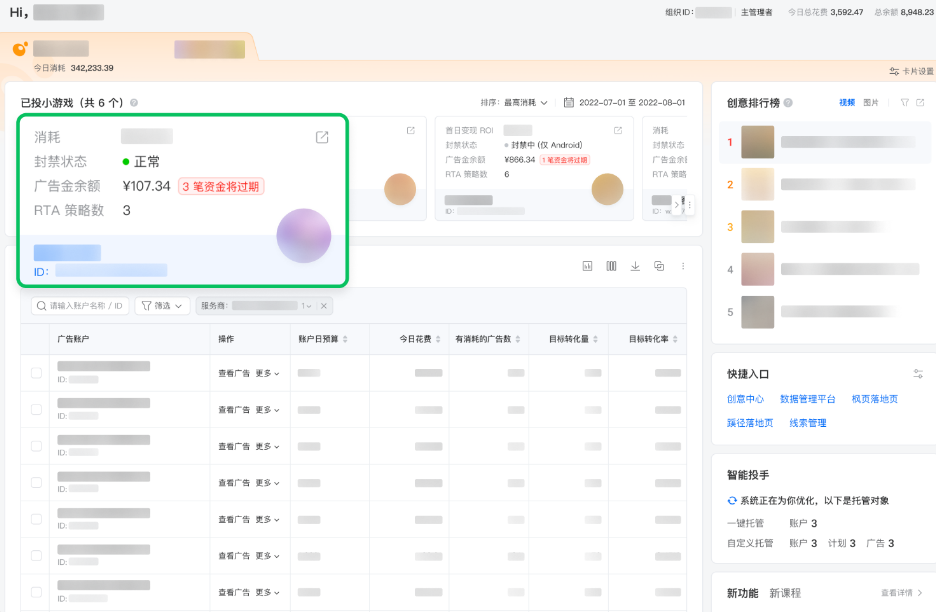Open the column settings icon above table
This screenshot has height=612, width=936.
pyautogui.click(x=611, y=266)
